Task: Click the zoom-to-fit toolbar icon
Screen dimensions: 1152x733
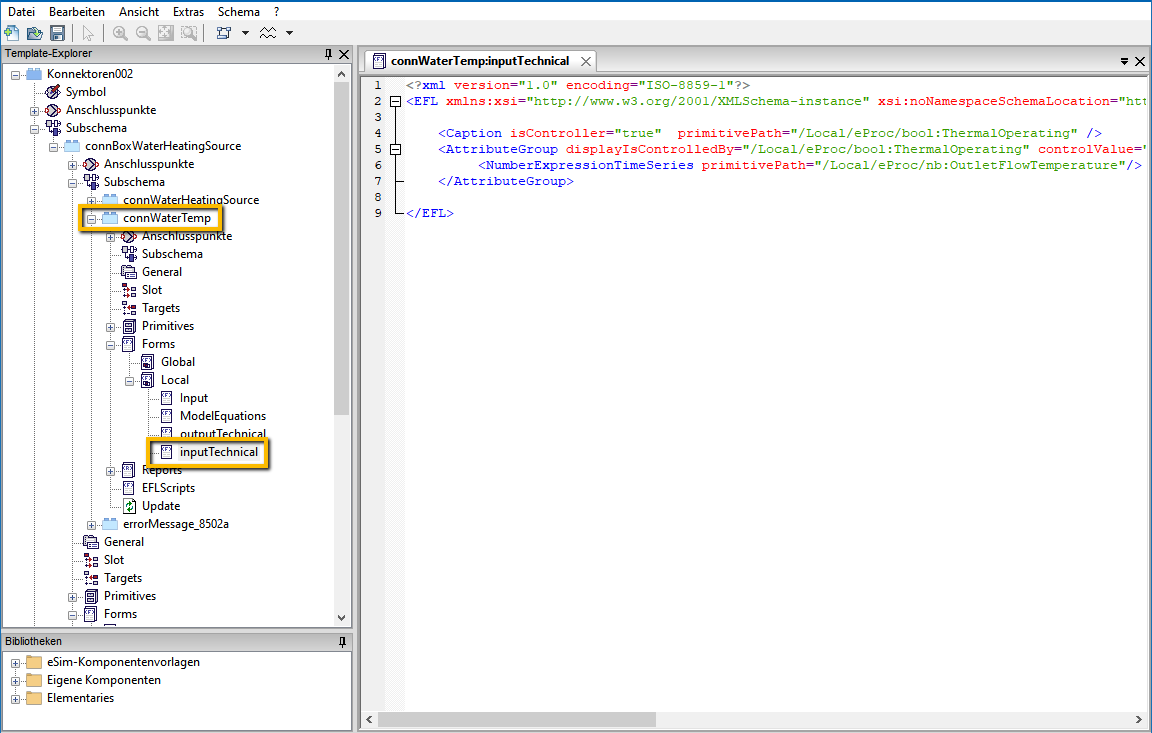Action: pos(166,33)
